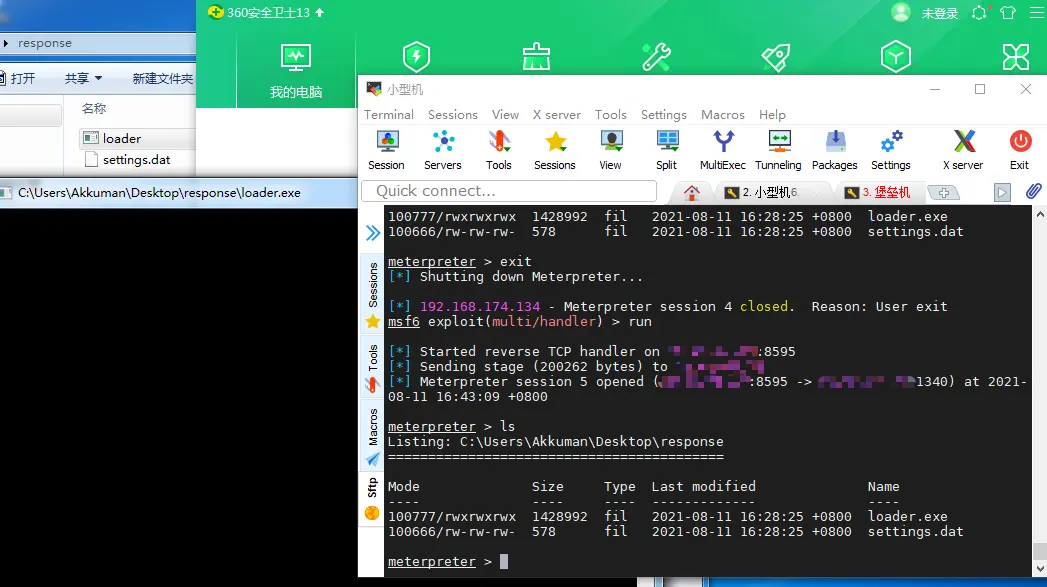
Task: Open the View menu
Action: (505, 115)
